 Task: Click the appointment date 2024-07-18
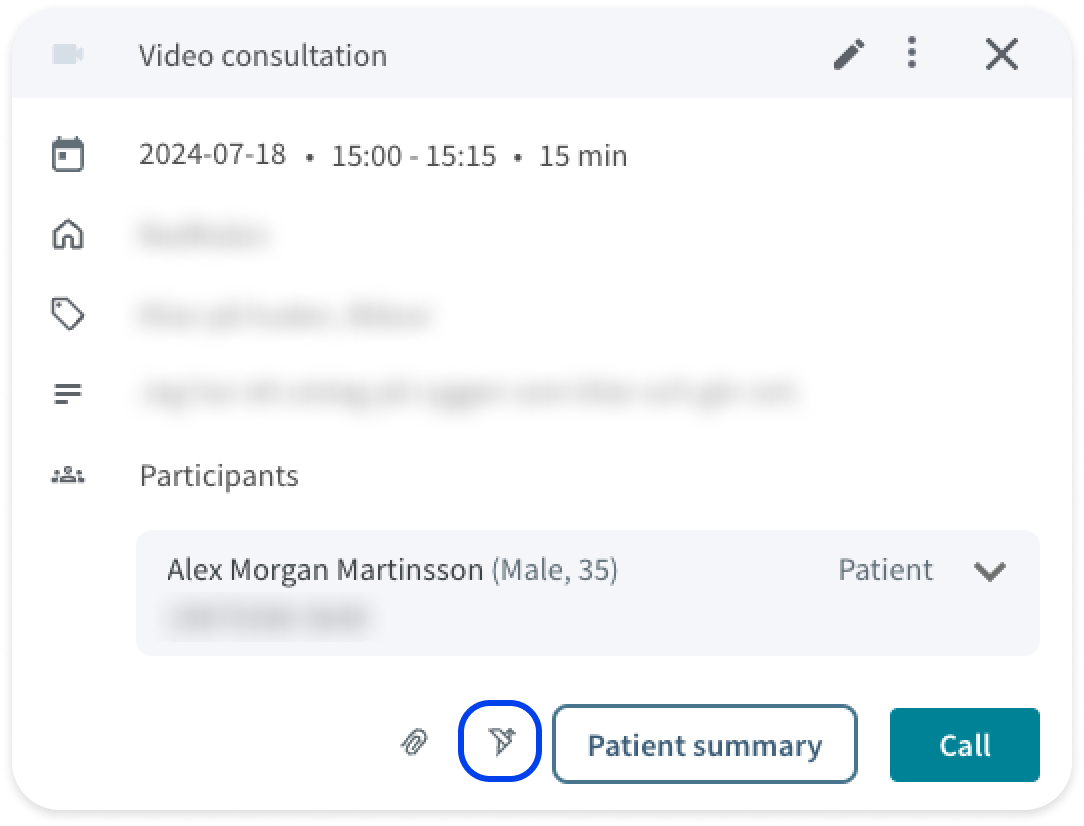212,155
